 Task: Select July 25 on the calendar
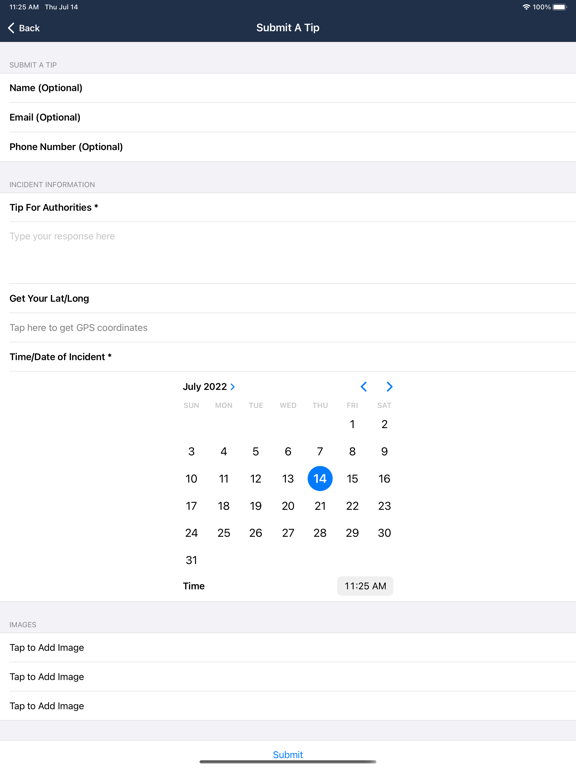pyautogui.click(x=224, y=533)
